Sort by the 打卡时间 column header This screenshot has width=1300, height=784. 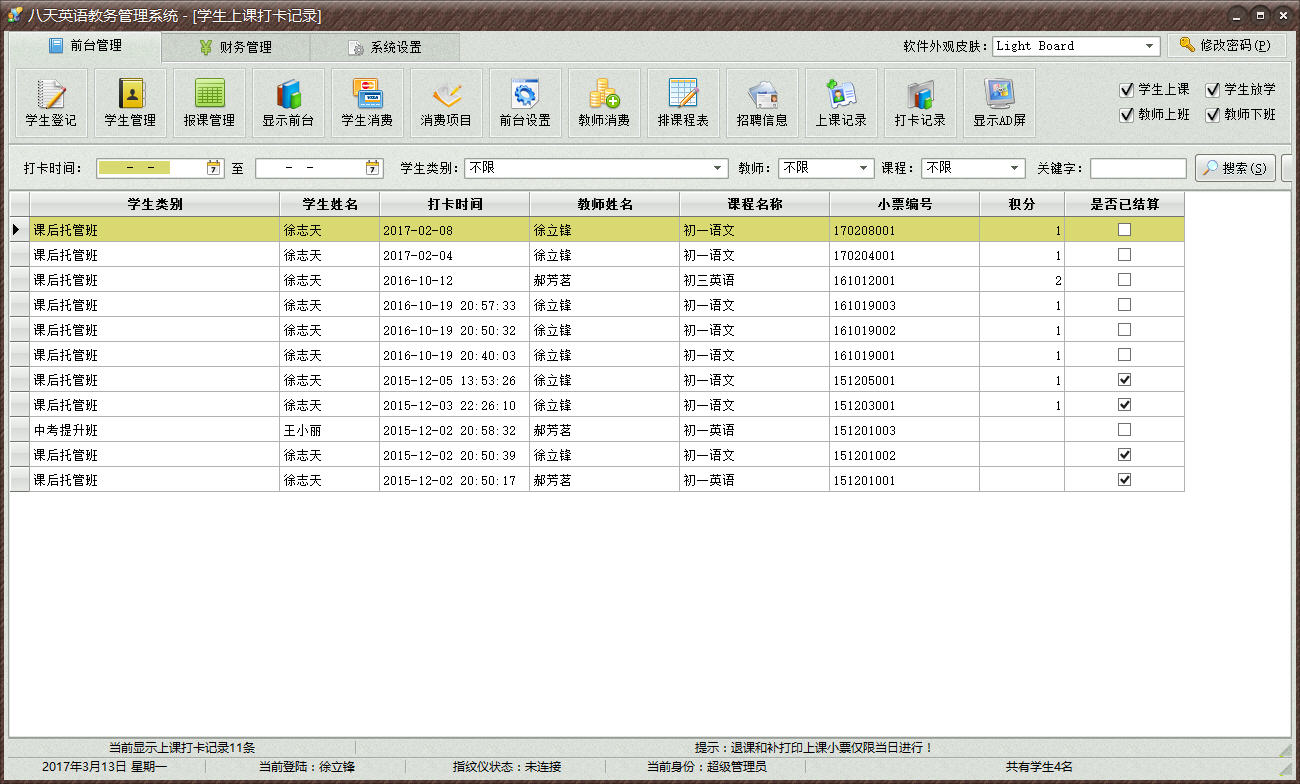click(455, 204)
